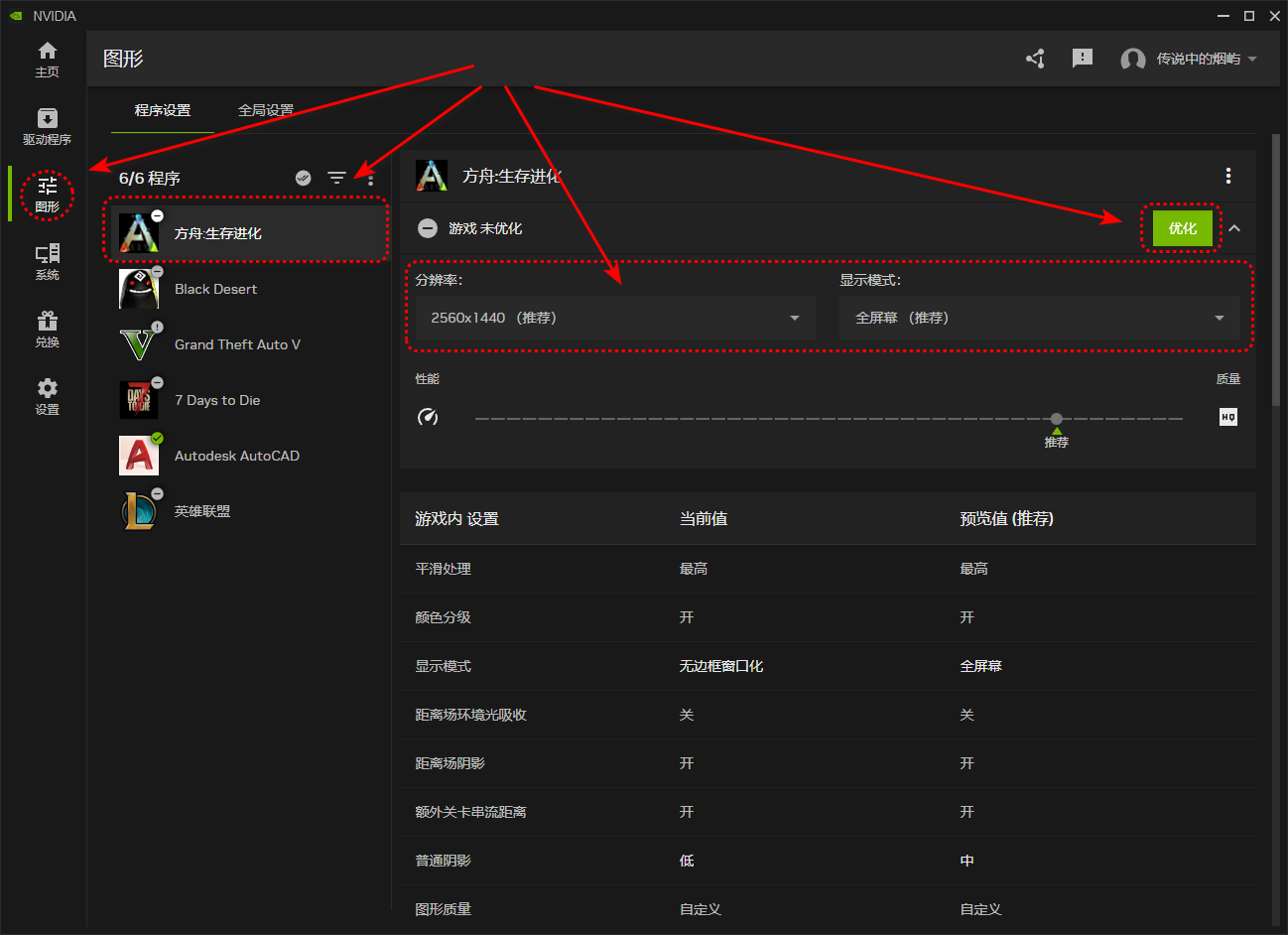The image size is (1288, 935).
Task: Click the share icon in header
Action: pos(1035,59)
